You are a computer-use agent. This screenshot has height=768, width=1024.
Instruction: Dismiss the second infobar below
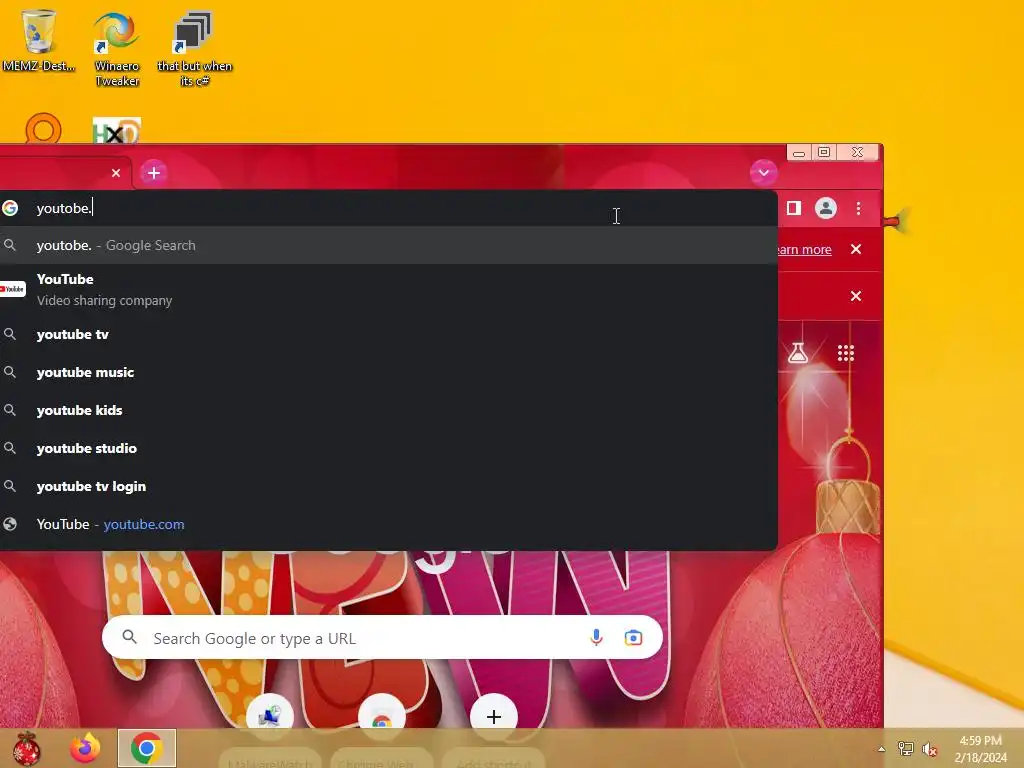[856, 296]
